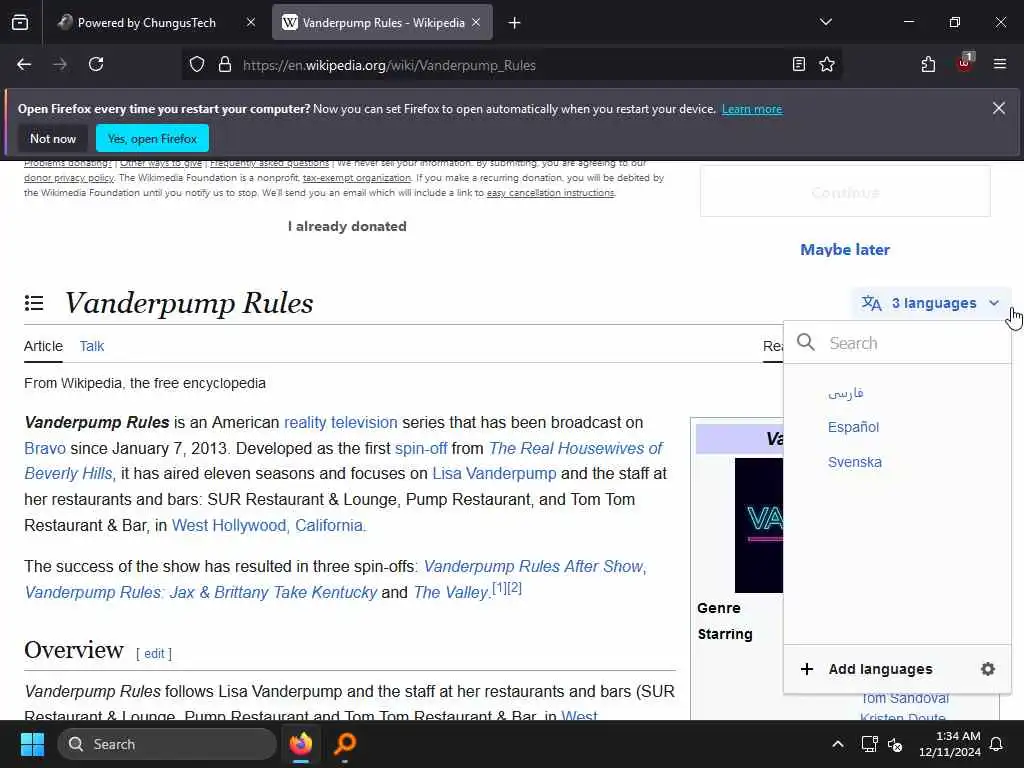The height and width of the screenshot is (768, 1024).
Task: Open tracking protection shield icon
Action: pyautogui.click(x=197, y=65)
